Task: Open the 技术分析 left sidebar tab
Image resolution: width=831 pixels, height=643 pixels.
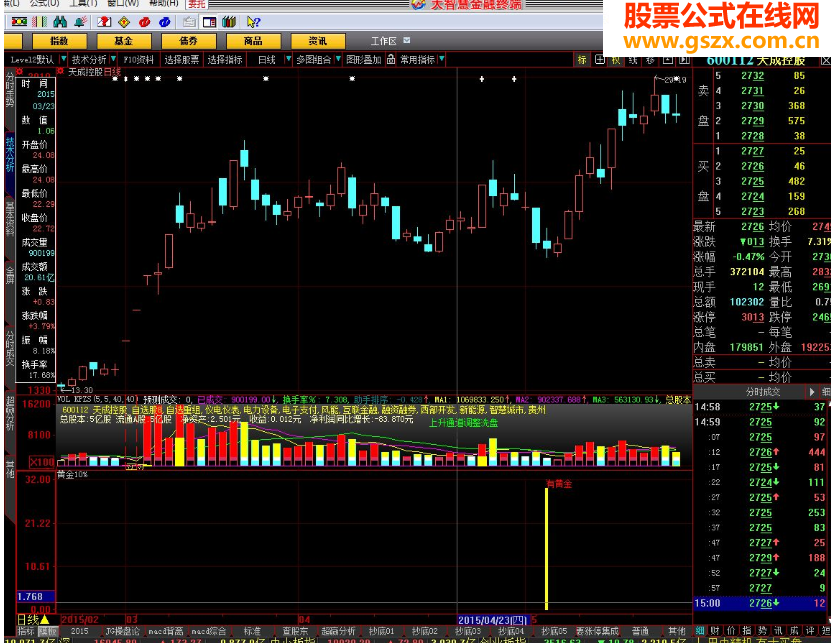Action: tap(10, 154)
